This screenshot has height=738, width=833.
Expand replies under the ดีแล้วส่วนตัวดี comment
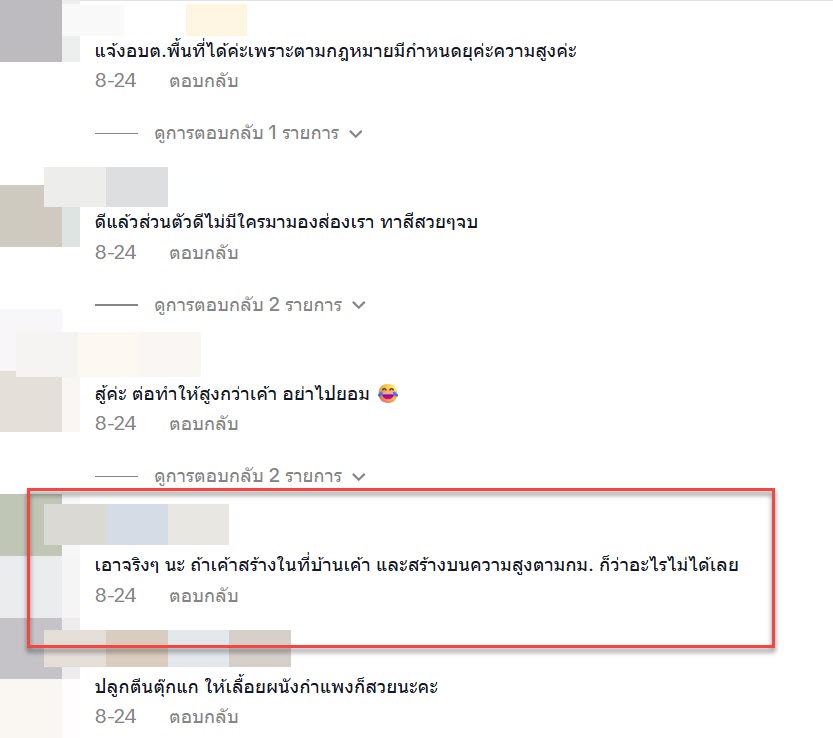click(x=260, y=305)
